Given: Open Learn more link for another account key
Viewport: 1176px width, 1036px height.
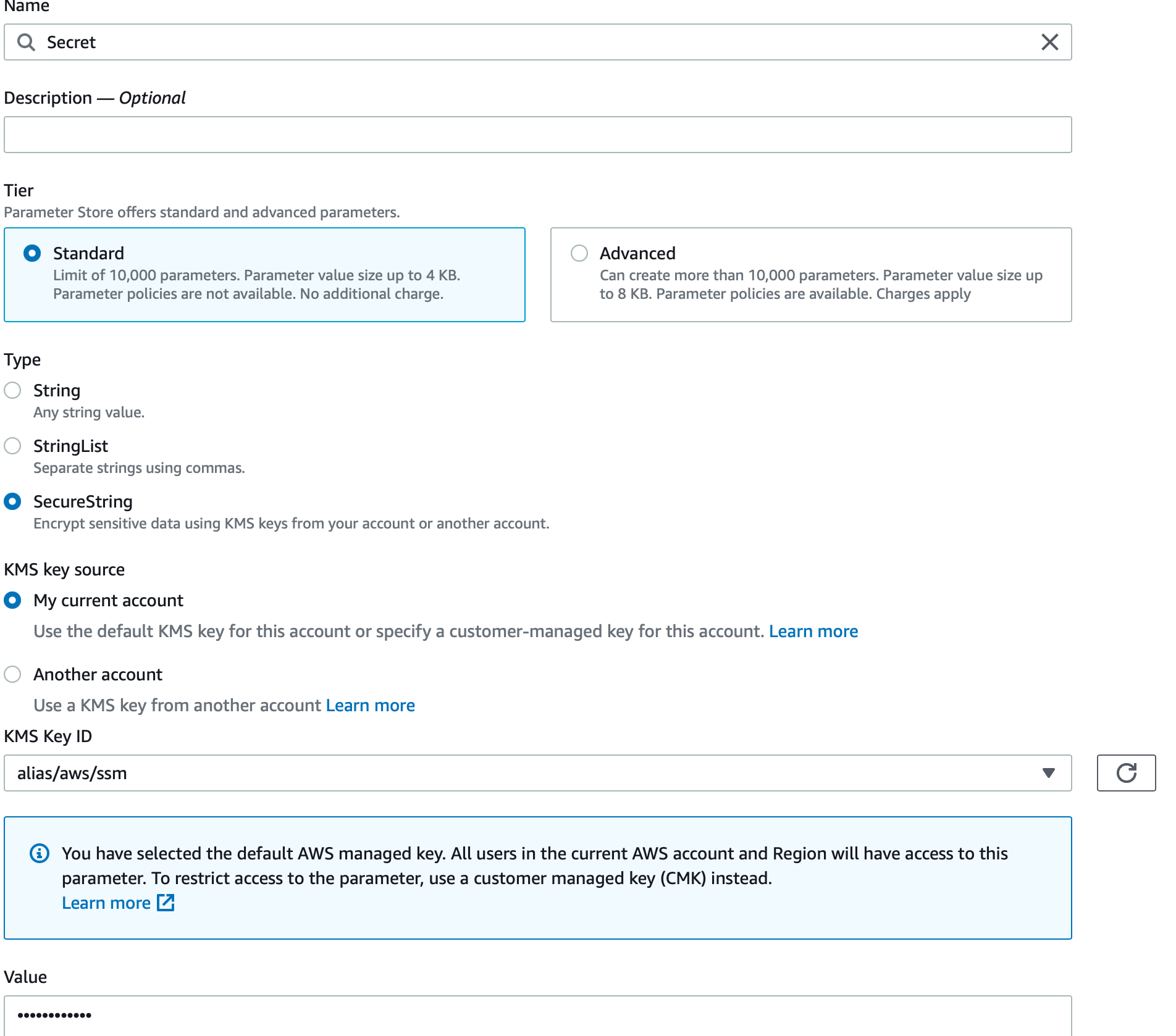Looking at the screenshot, I should 371,705.
